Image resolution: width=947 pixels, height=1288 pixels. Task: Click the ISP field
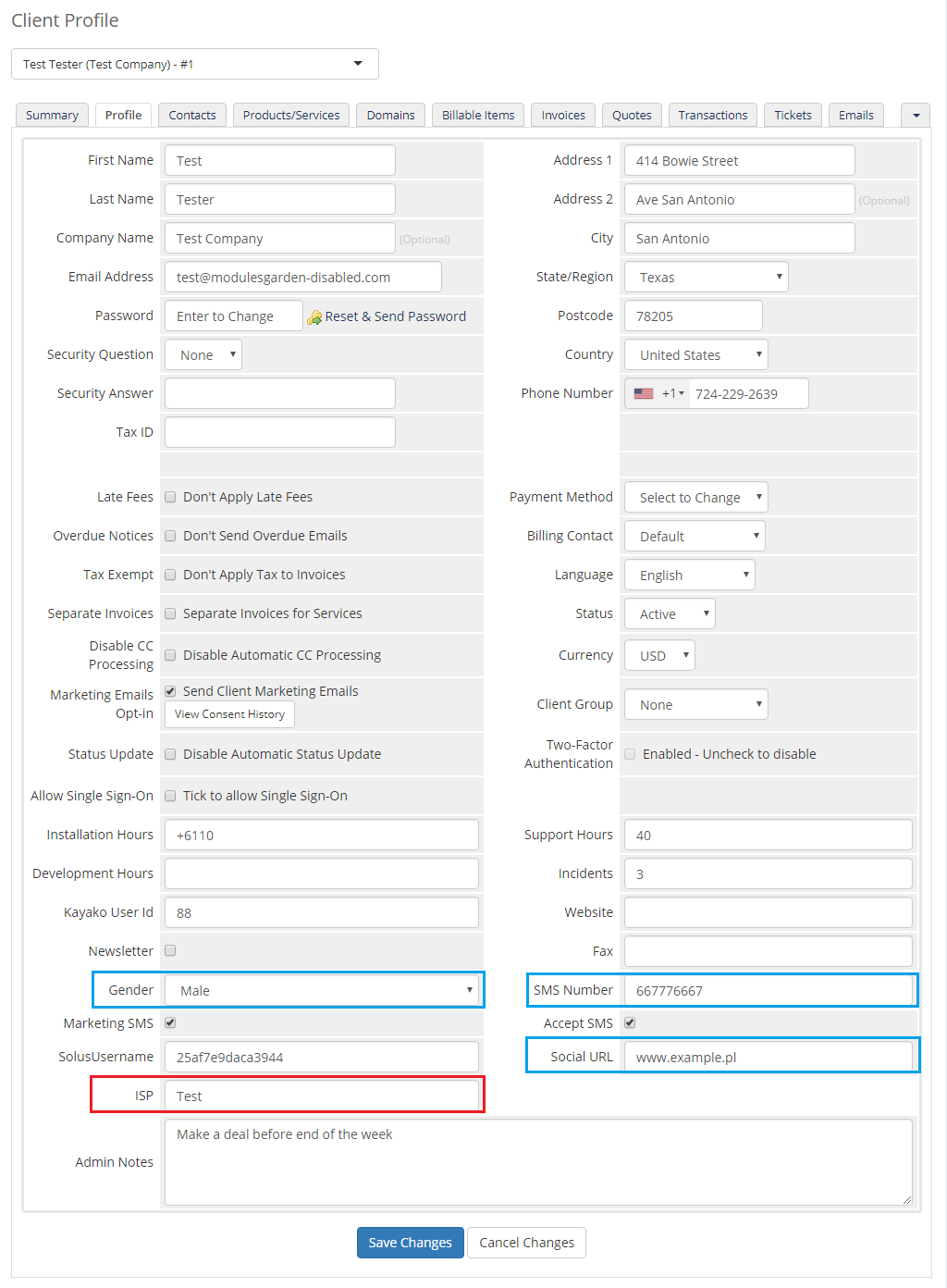(x=322, y=1096)
